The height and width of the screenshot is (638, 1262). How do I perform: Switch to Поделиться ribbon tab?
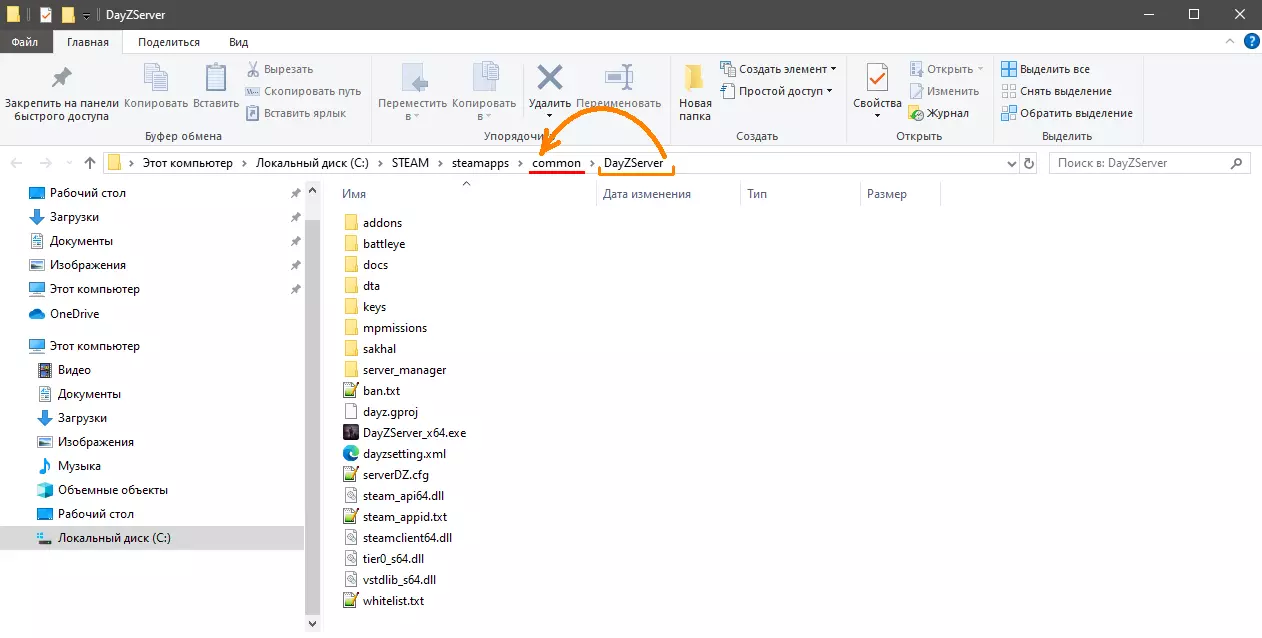tap(169, 42)
